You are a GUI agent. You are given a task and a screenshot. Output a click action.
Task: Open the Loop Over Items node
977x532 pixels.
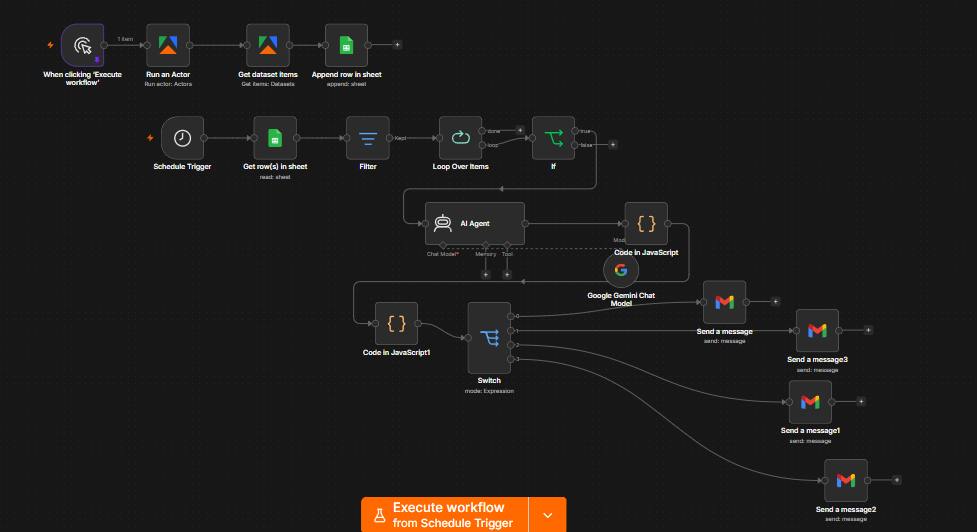coord(460,138)
